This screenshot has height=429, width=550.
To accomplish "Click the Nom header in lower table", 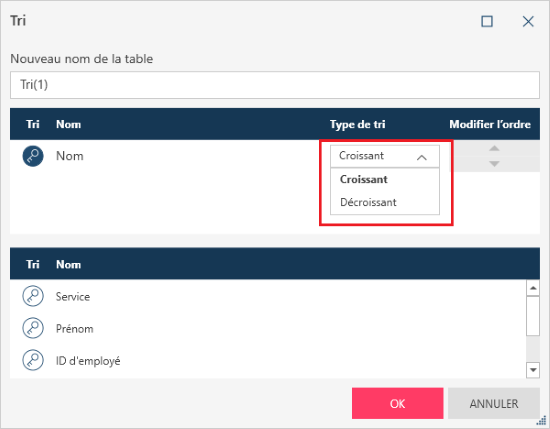I will [68, 264].
